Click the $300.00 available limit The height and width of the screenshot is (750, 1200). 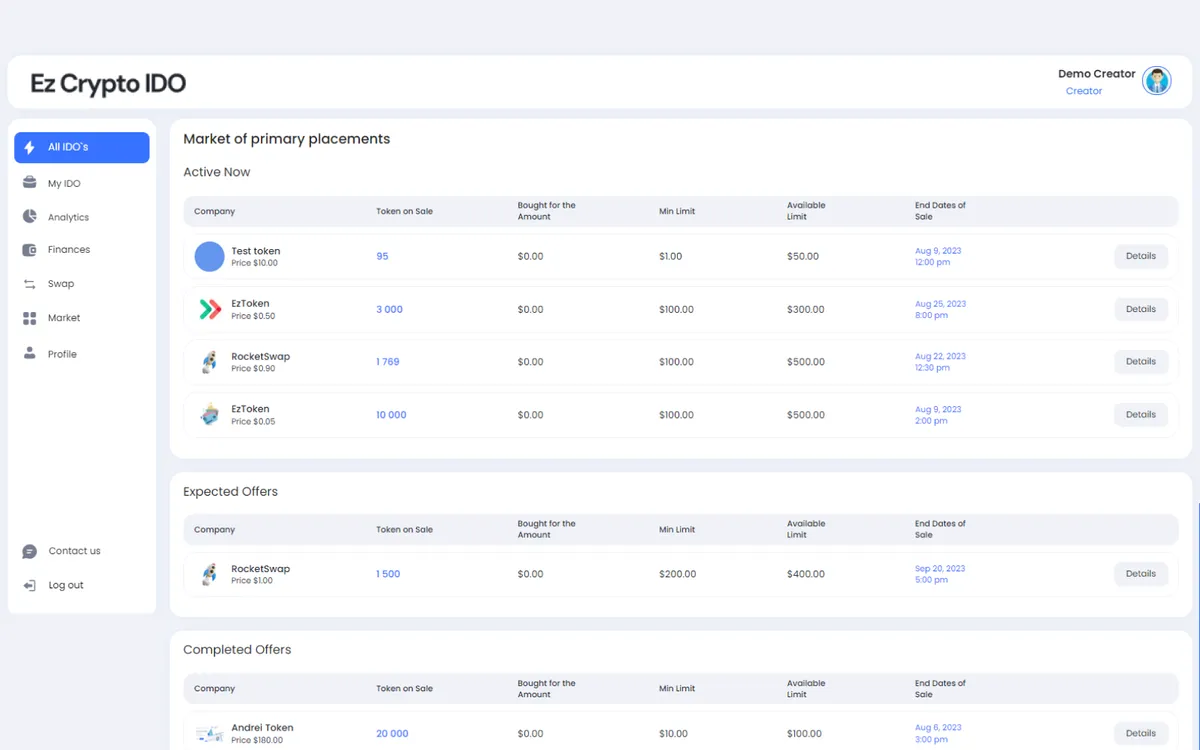click(x=806, y=309)
